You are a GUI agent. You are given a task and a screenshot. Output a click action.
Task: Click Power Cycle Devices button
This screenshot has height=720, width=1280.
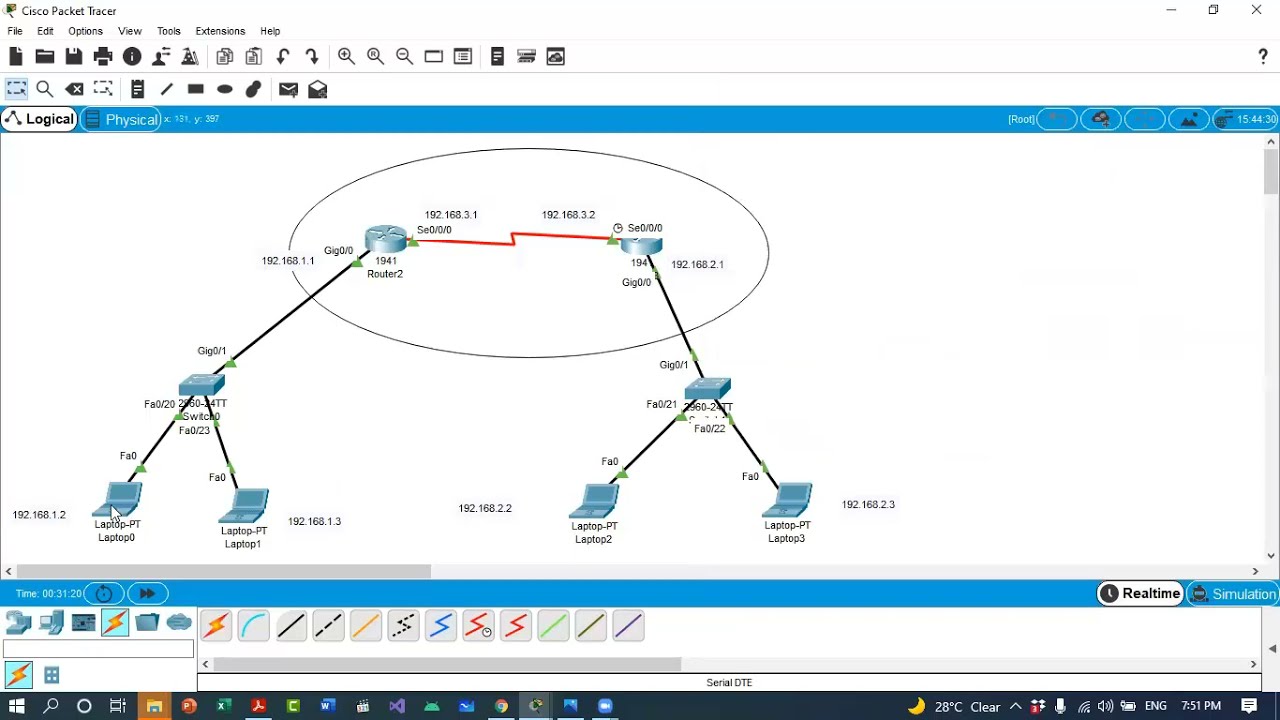pos(104,594)
